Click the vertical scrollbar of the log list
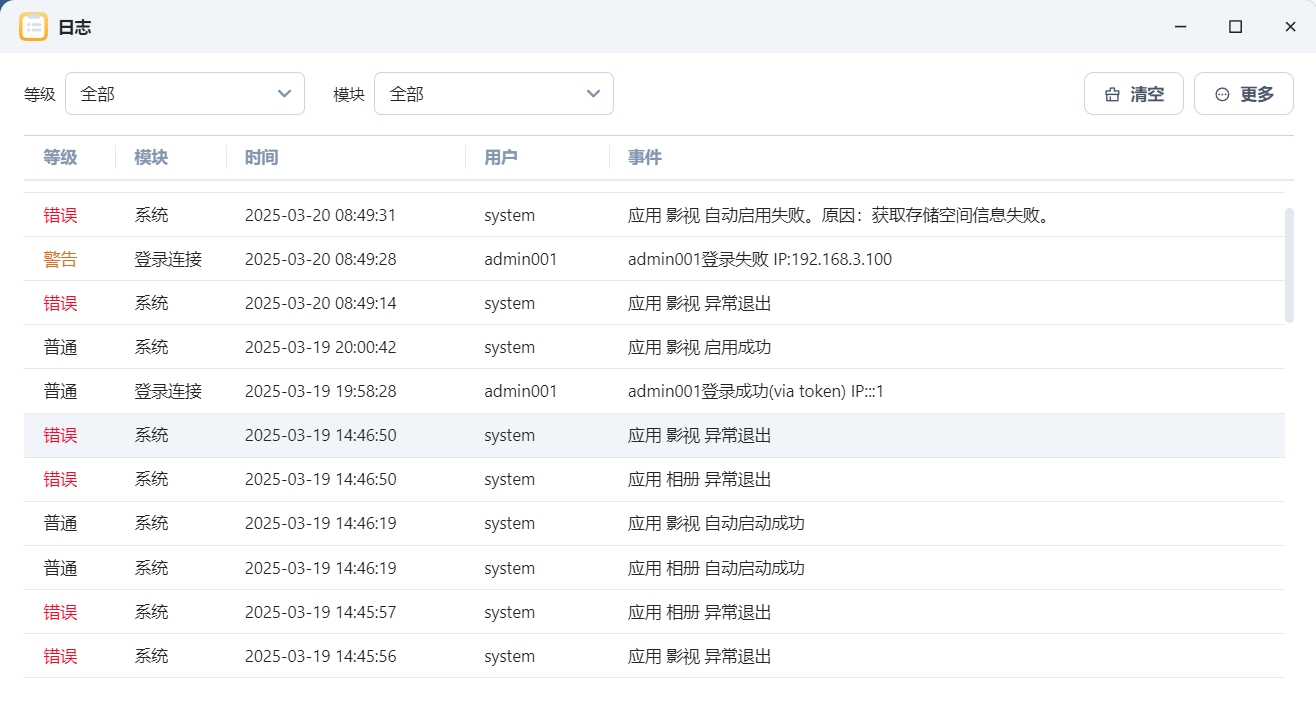1316x703 pixels. click(x=1289, y=265)
